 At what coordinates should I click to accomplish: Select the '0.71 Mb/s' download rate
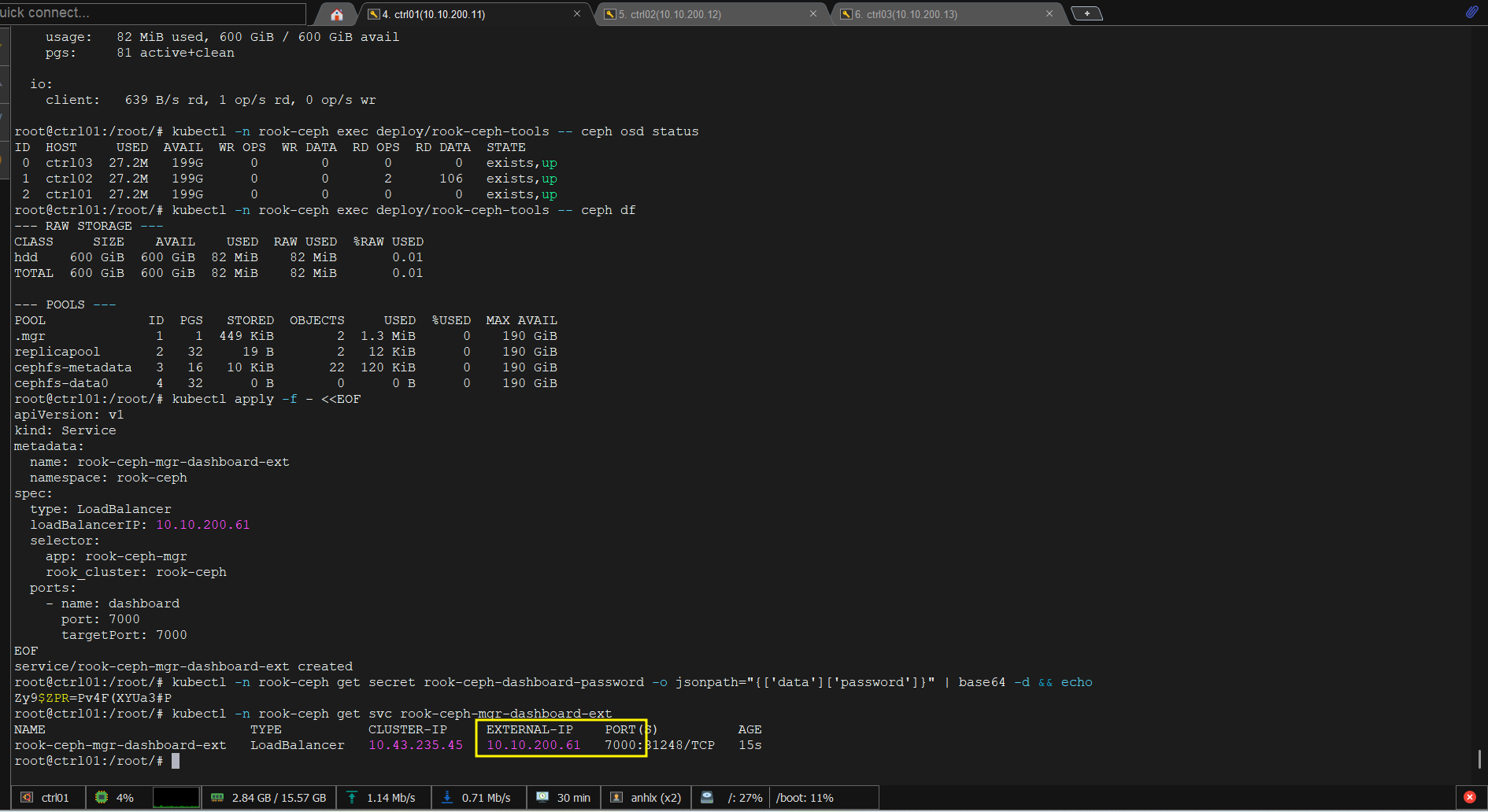click(x=486, y=798)
